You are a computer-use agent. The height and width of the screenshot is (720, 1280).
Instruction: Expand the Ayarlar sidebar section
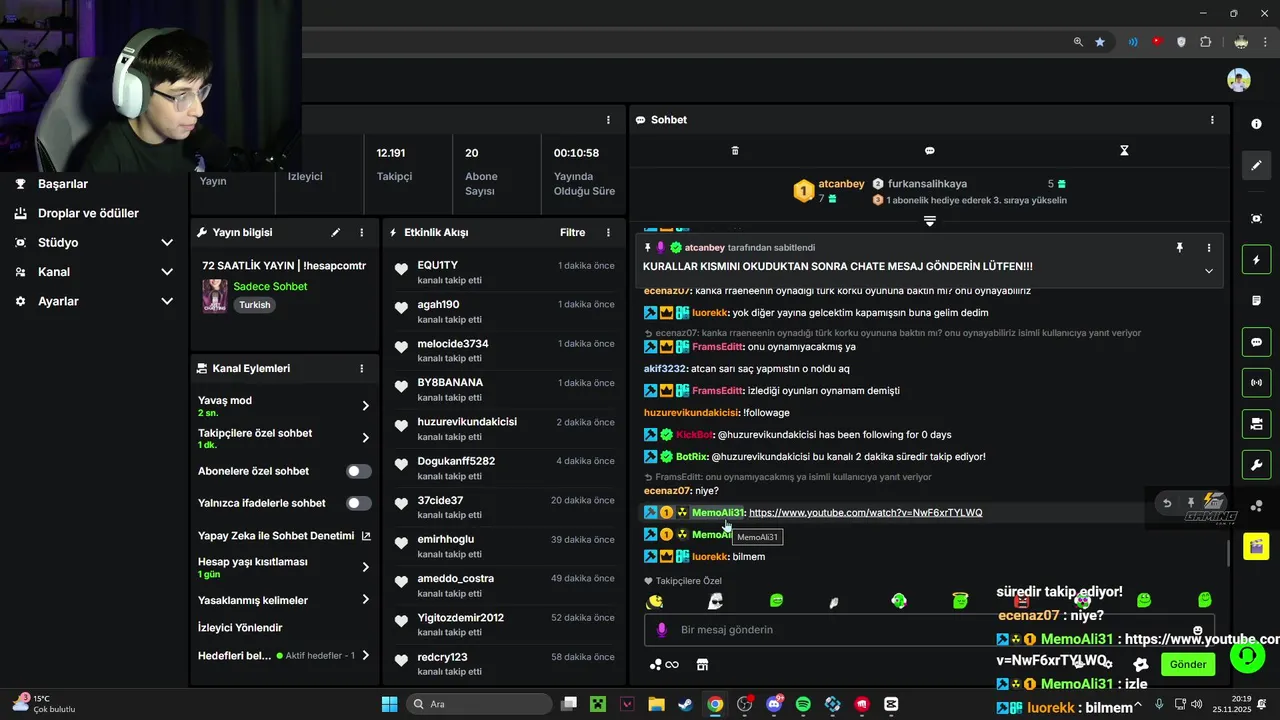click(x=94, y=301)
